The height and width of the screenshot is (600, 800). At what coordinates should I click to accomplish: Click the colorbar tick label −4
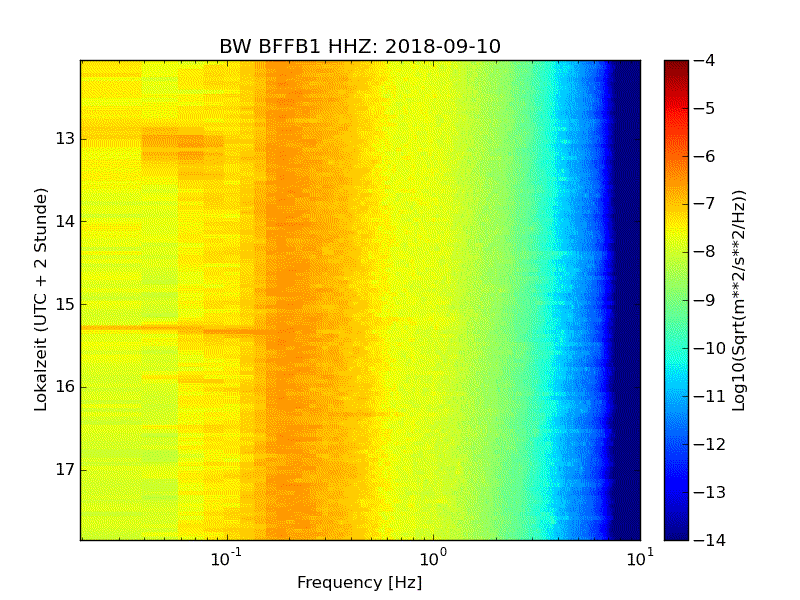[704, 60]
